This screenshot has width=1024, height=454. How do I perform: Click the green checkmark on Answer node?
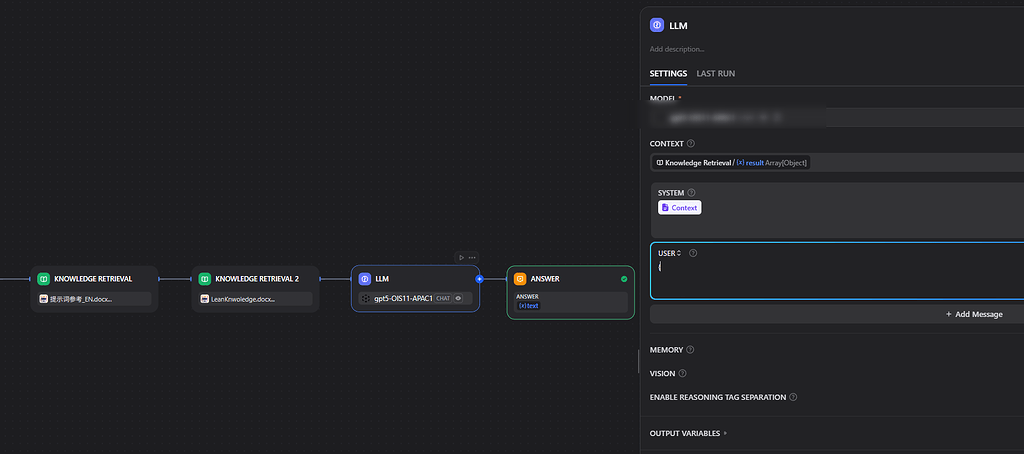tap(624, 279)
